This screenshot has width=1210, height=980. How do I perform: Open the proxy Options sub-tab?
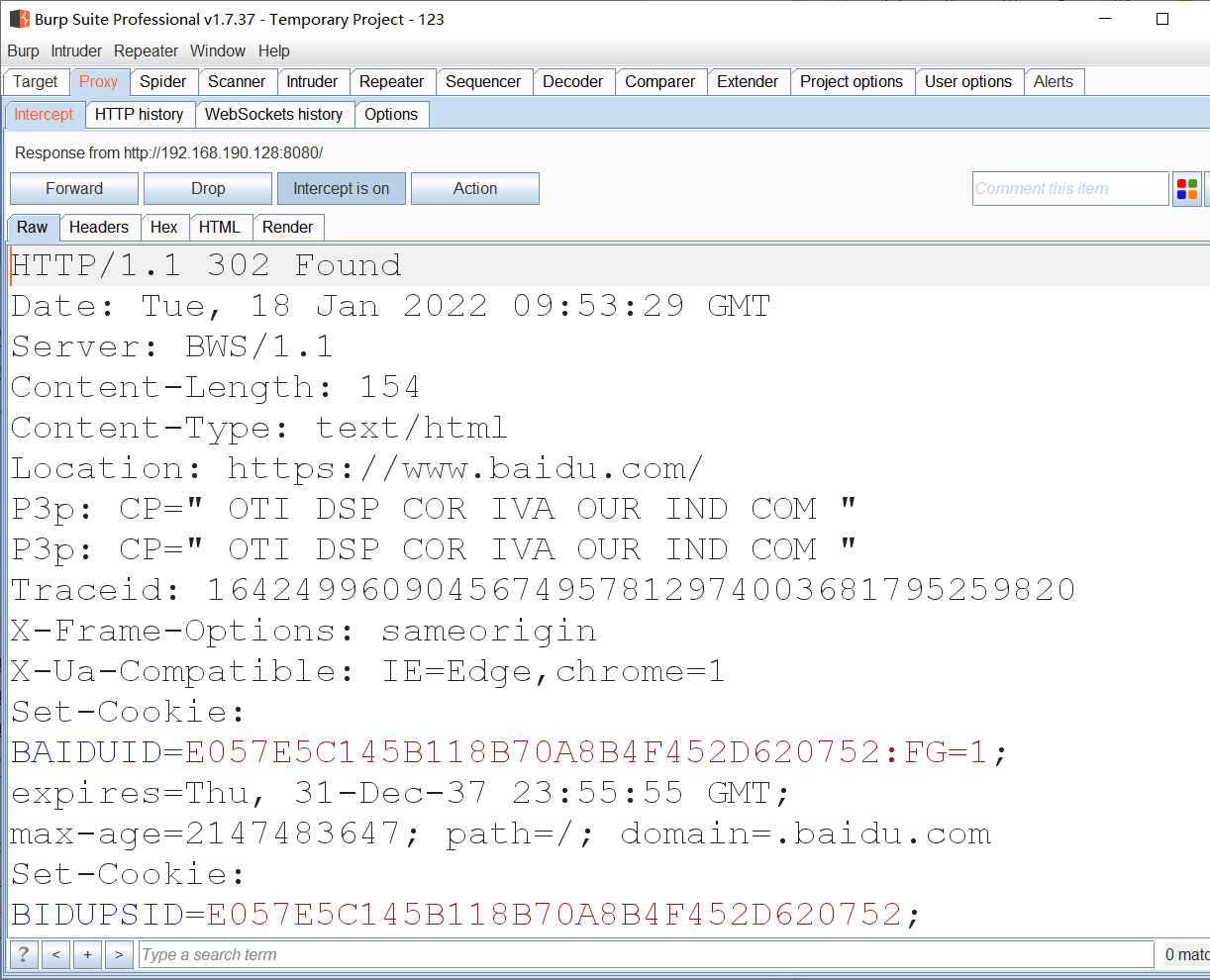pos(391,115)
